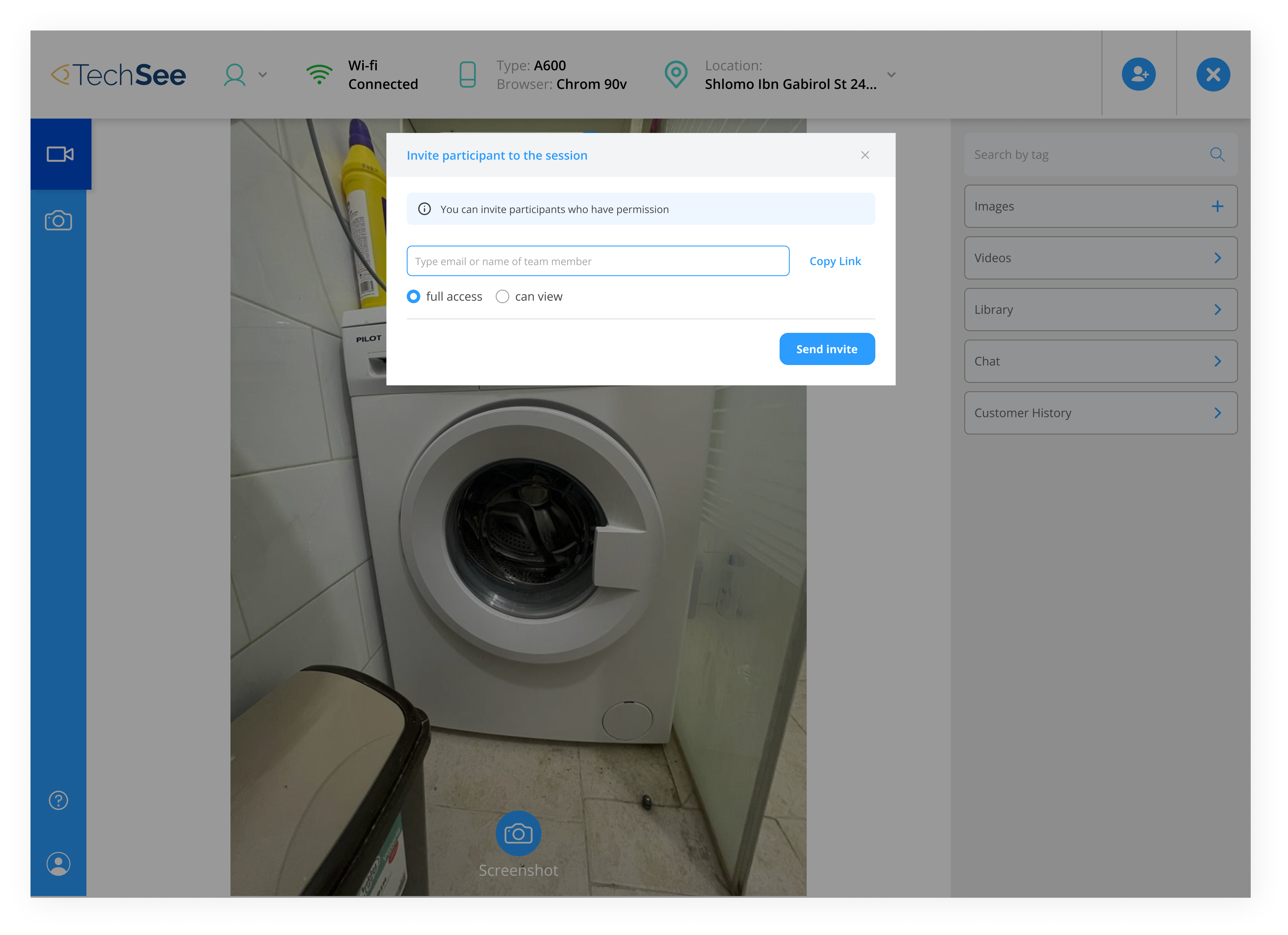Select the full access radio button
This screenshot has height=935, width=1288.
point(414,296)
